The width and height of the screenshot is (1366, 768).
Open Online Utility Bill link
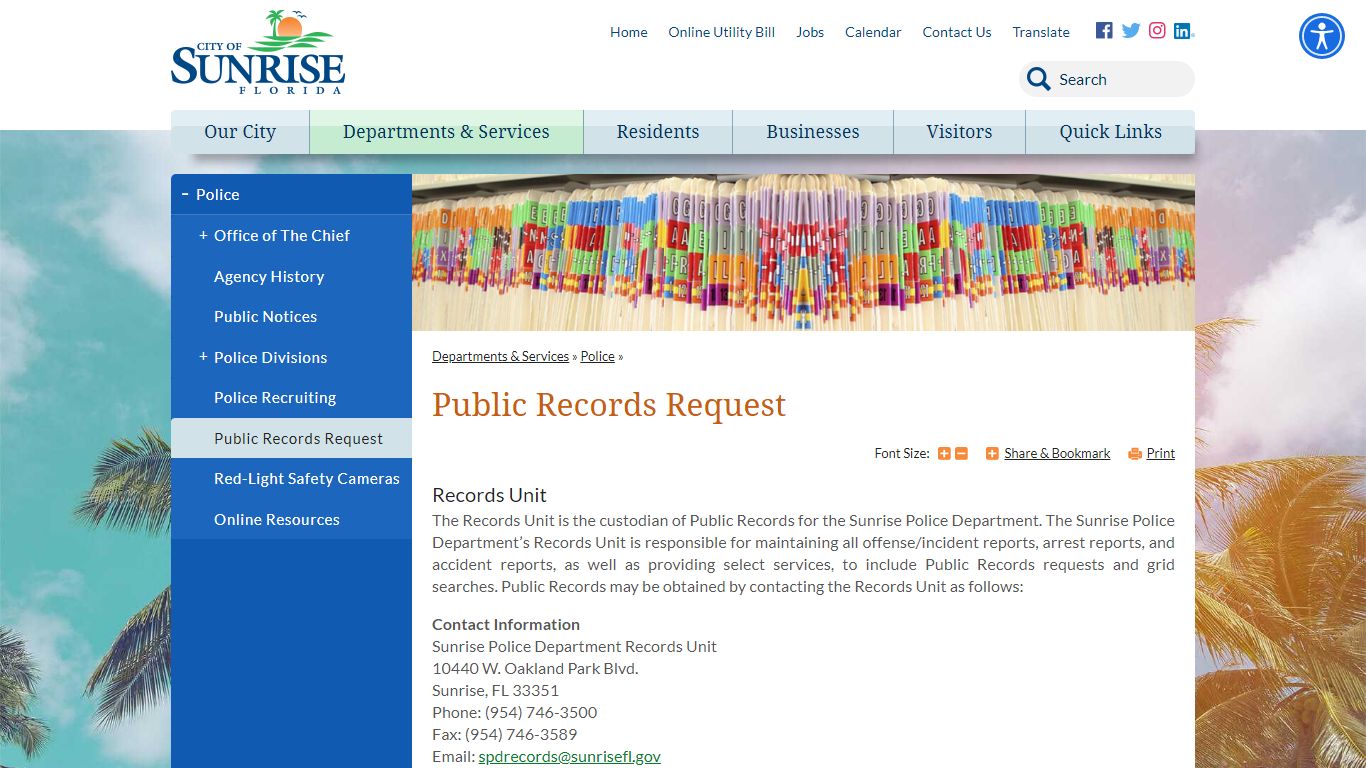pyautogui.click(x=722, y=32)
